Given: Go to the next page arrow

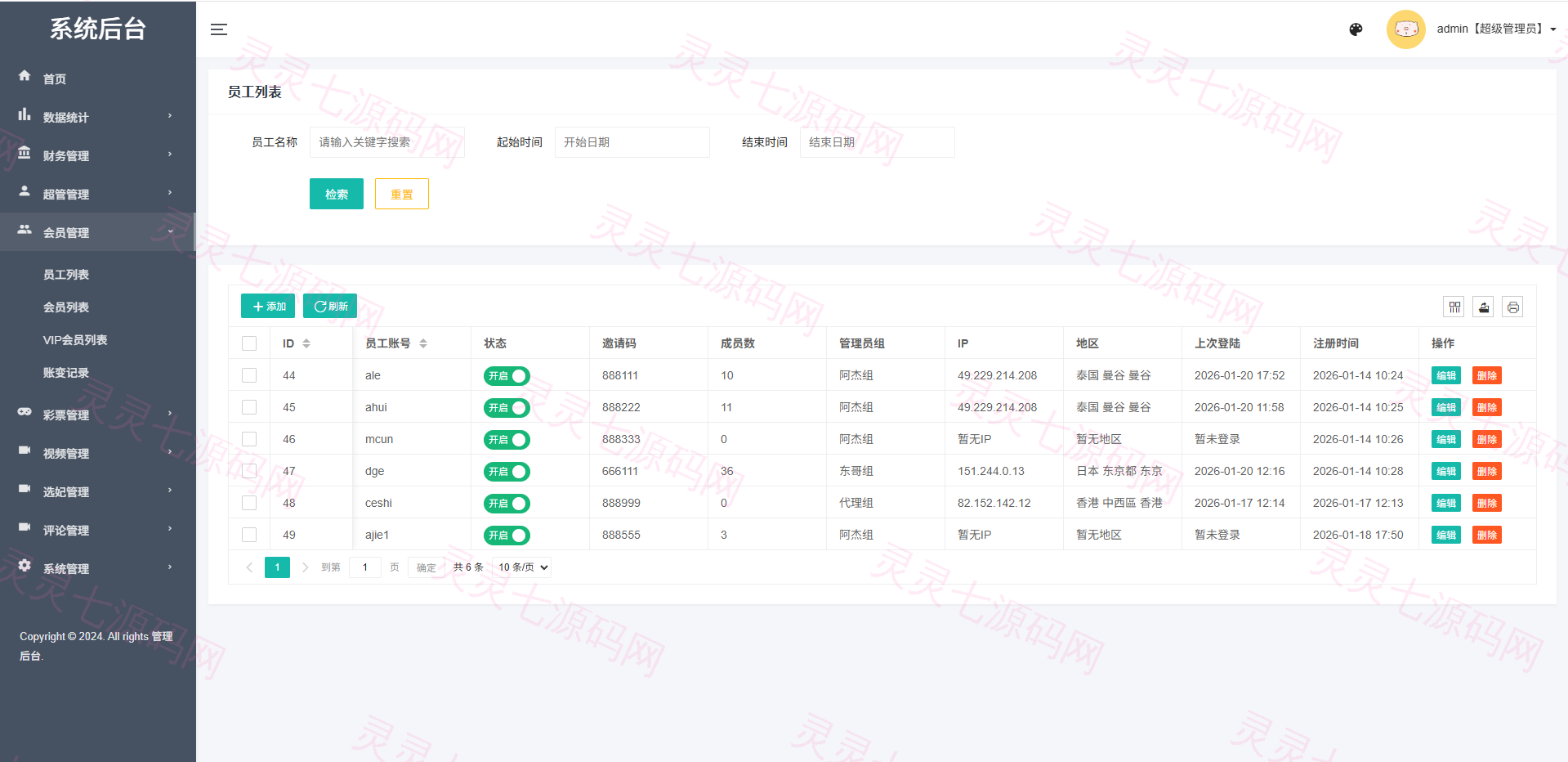Looking at the screenshot, I should point(305,567).
